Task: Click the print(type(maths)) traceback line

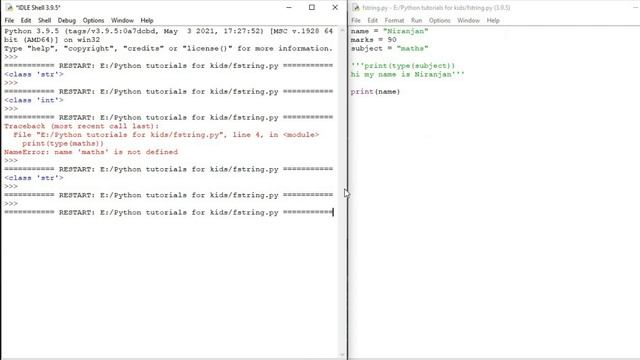Action: [x=63, y=143]
